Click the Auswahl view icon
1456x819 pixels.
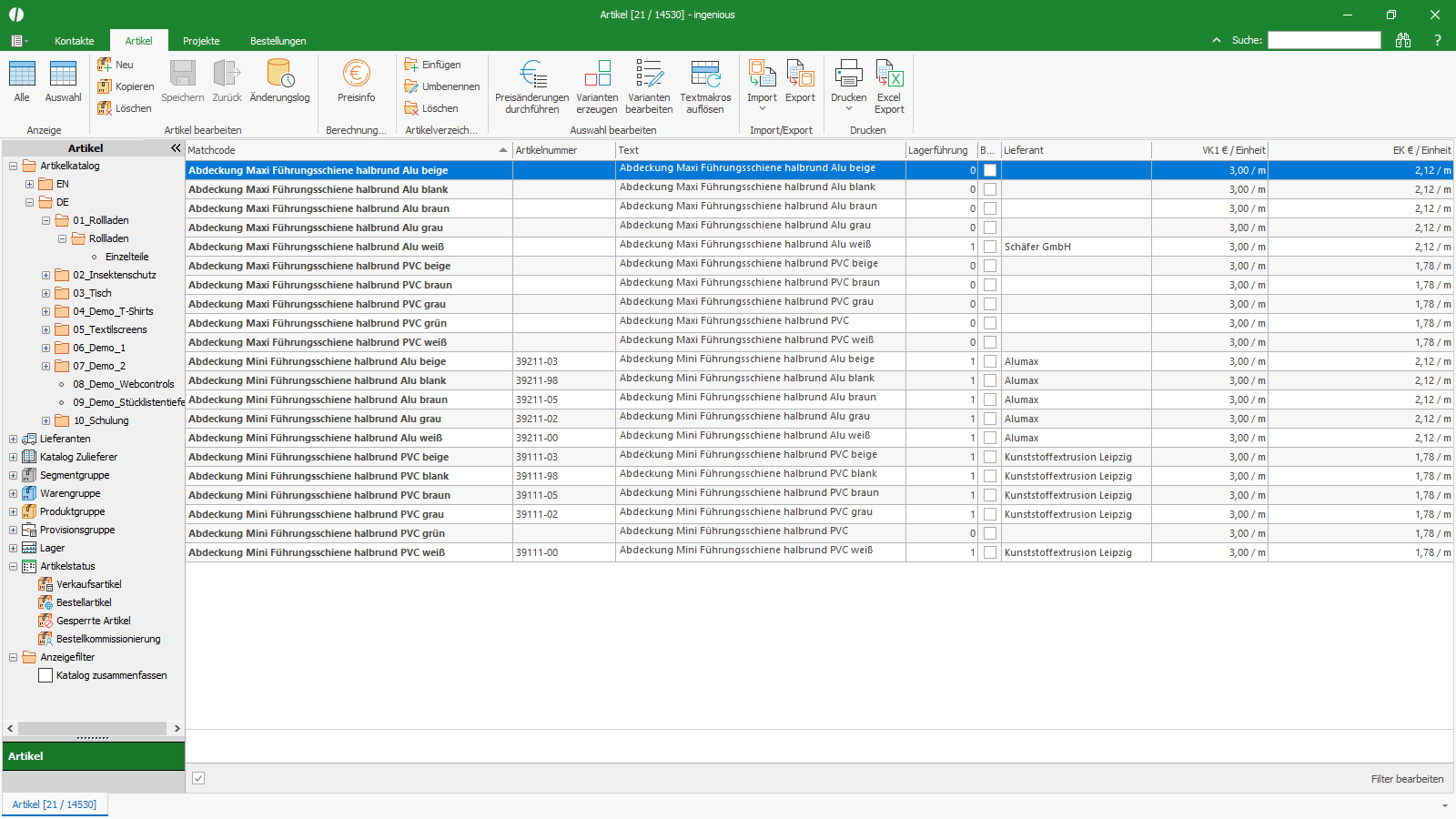coord(63,82)
